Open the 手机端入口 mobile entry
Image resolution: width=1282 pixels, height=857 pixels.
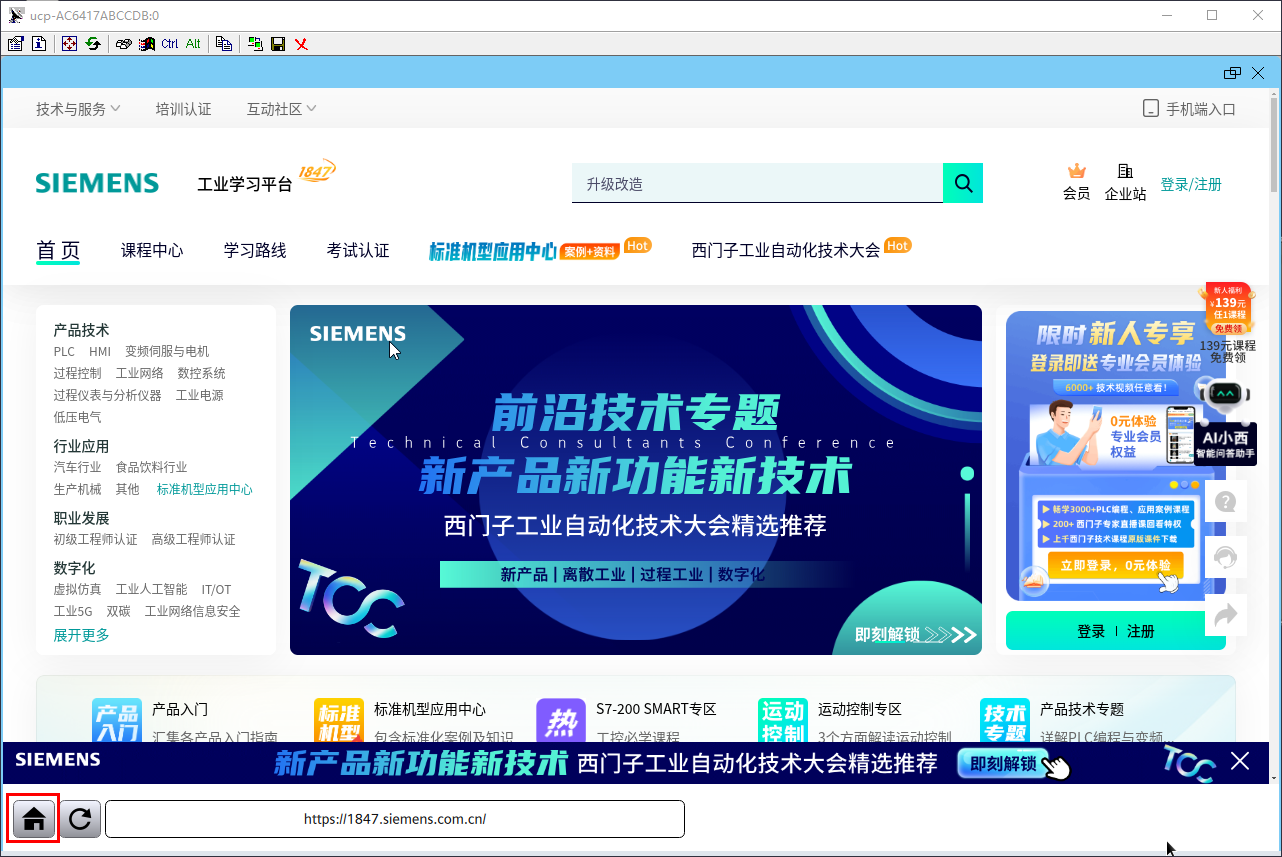click(1190, 109)
